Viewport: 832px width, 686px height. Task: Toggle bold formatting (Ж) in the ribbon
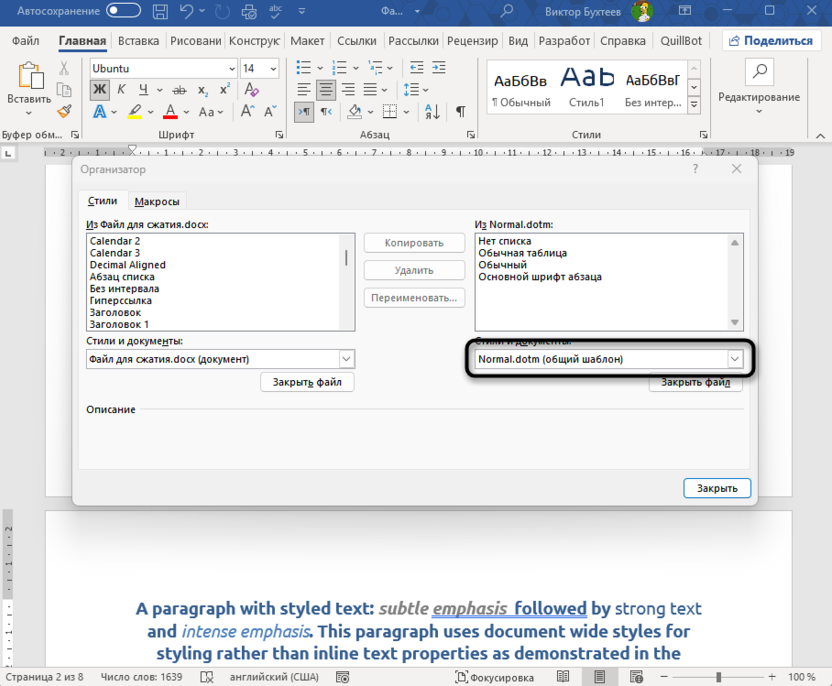click(x=99, y=90)
